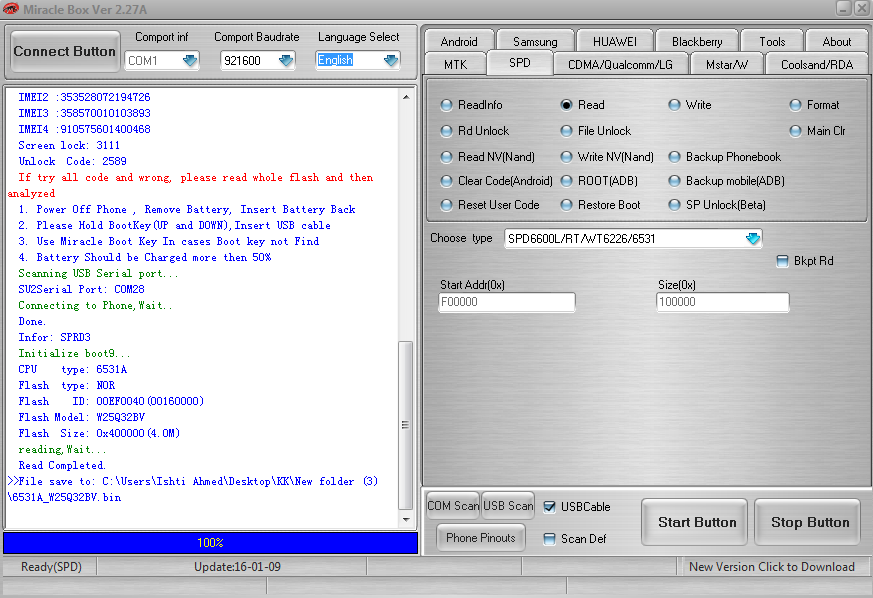Image resolution: width=873 pixels, height=598 pixels.
Task: Choose Backup Phonebook option
Action: click(x=725, y=157)
